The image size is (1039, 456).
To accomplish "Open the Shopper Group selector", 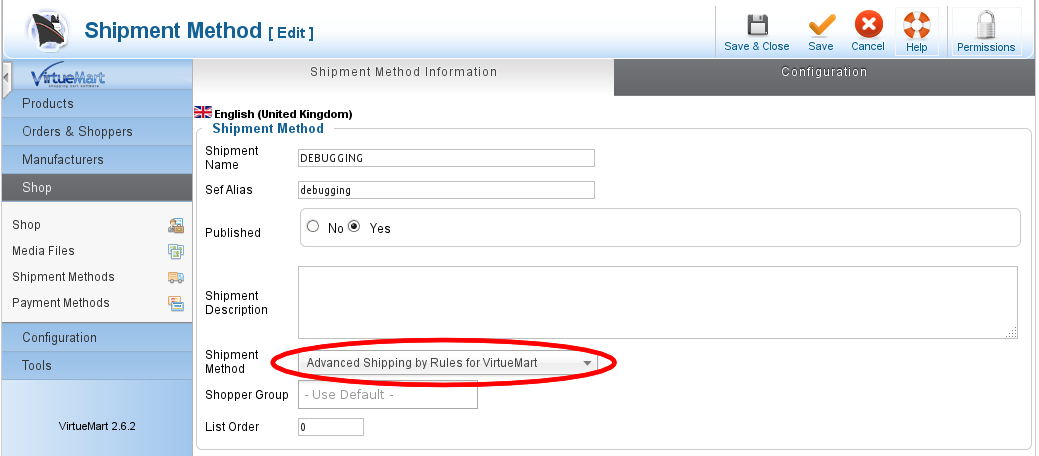I will pyautogui.click(x=388, y=395).
